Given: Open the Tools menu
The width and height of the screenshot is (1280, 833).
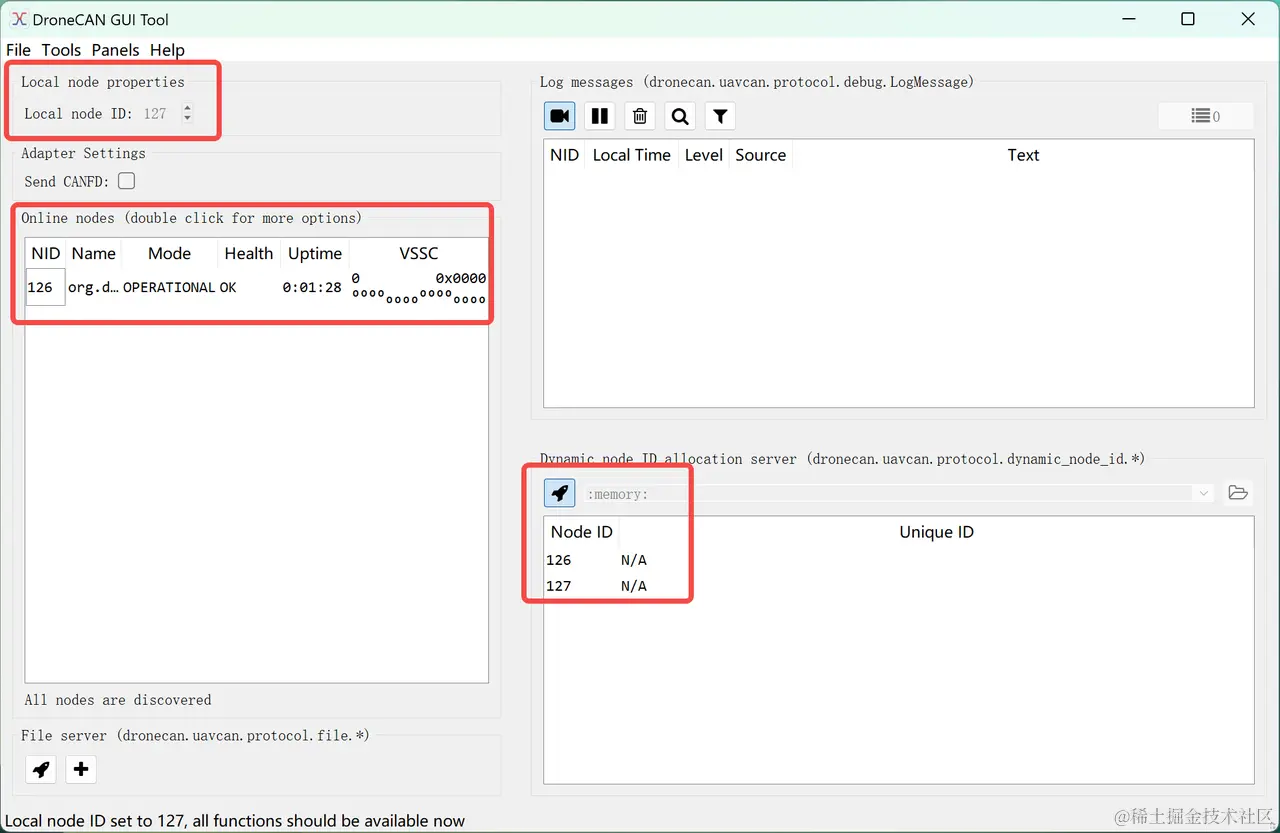Looking at the screenshot, I should point(61,50).
